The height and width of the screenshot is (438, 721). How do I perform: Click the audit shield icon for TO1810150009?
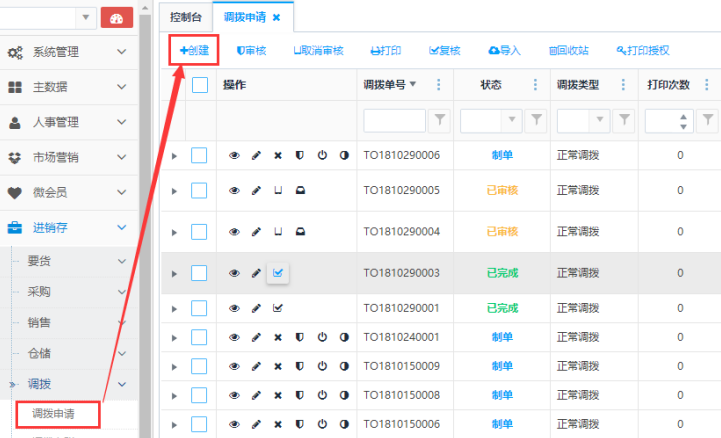[x=299, y=366]
